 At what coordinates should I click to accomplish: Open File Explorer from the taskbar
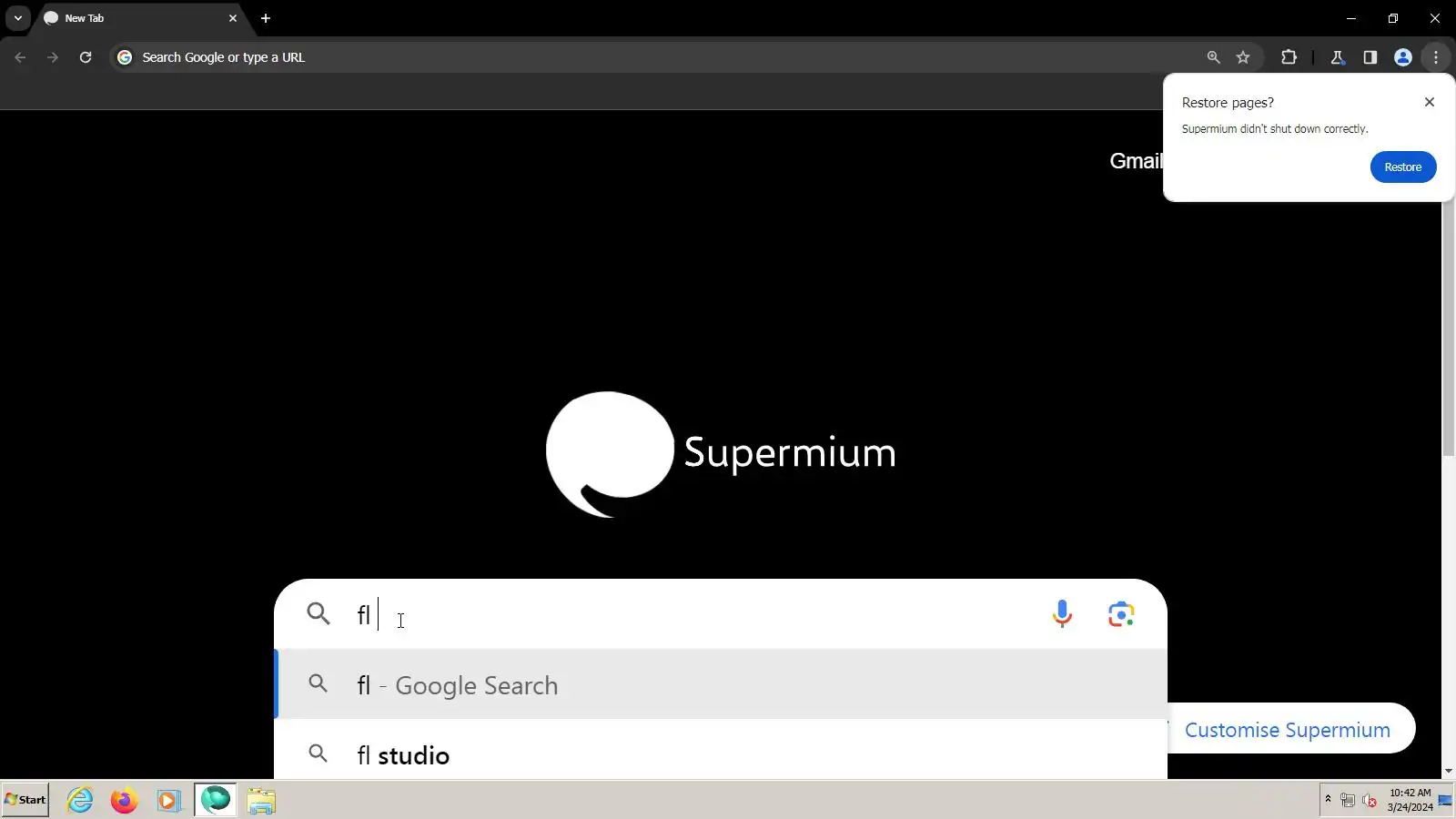click(261, 801)
